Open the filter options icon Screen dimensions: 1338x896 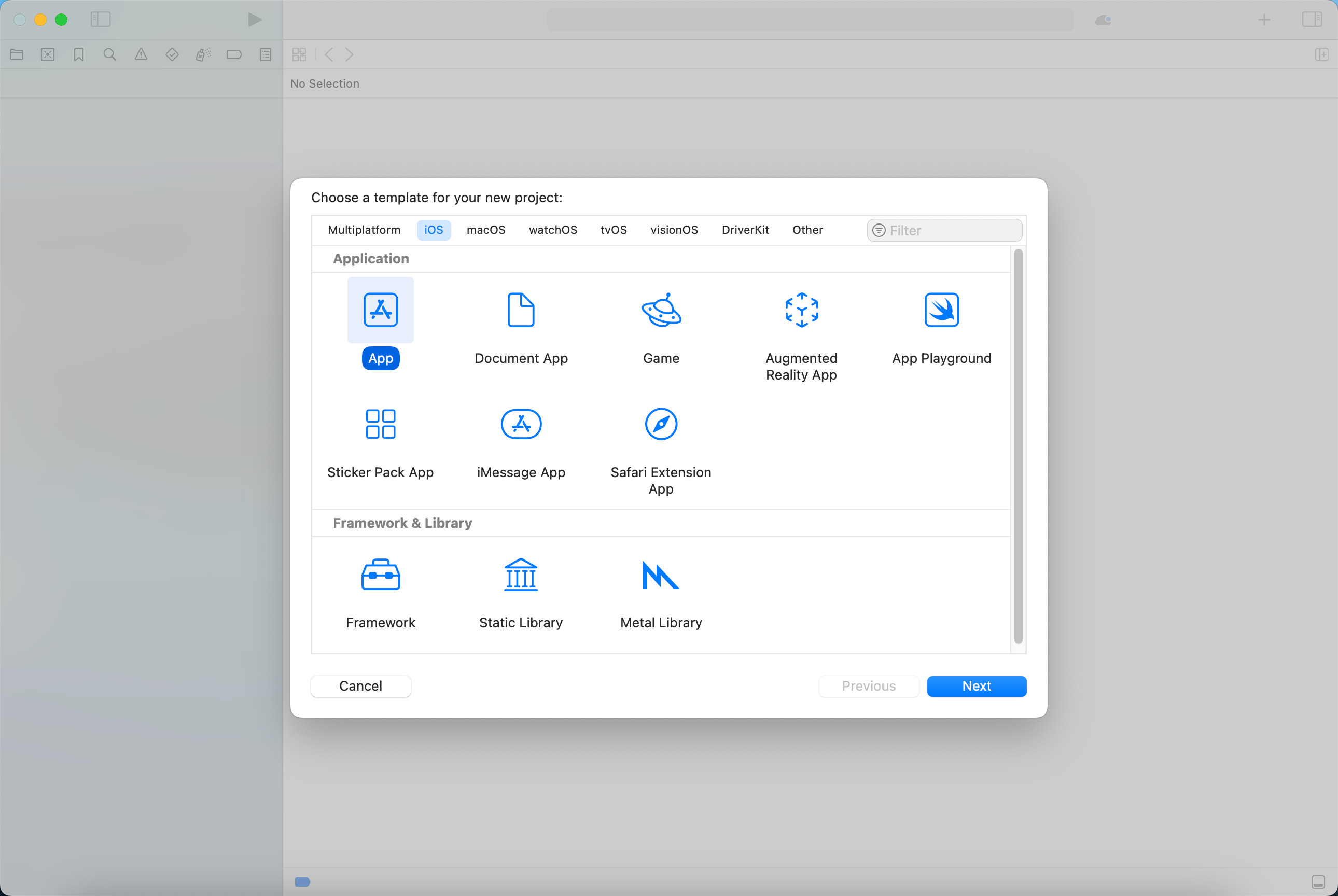point(879,230)
